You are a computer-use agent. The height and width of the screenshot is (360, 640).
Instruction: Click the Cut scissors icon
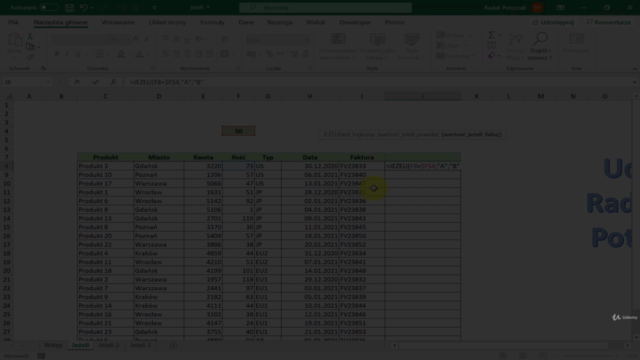[x=30, y=37]
